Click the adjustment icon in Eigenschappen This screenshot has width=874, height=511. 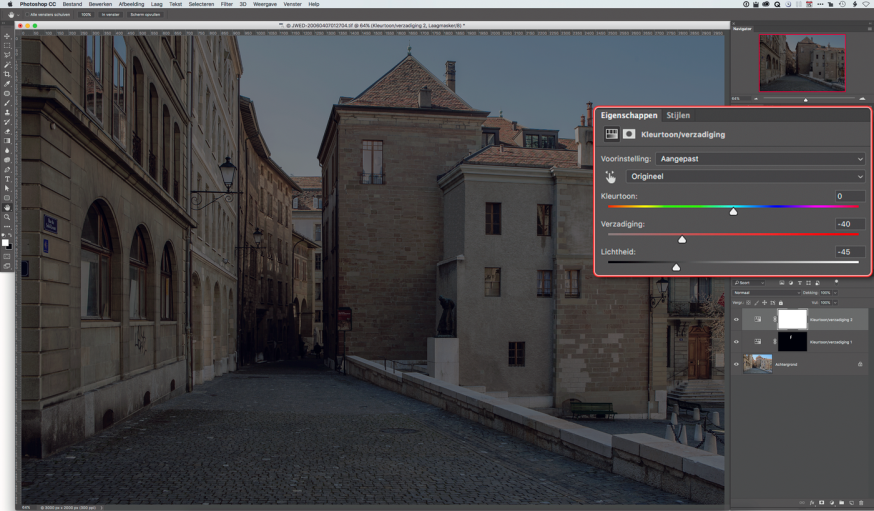click(x=611, y=134)
